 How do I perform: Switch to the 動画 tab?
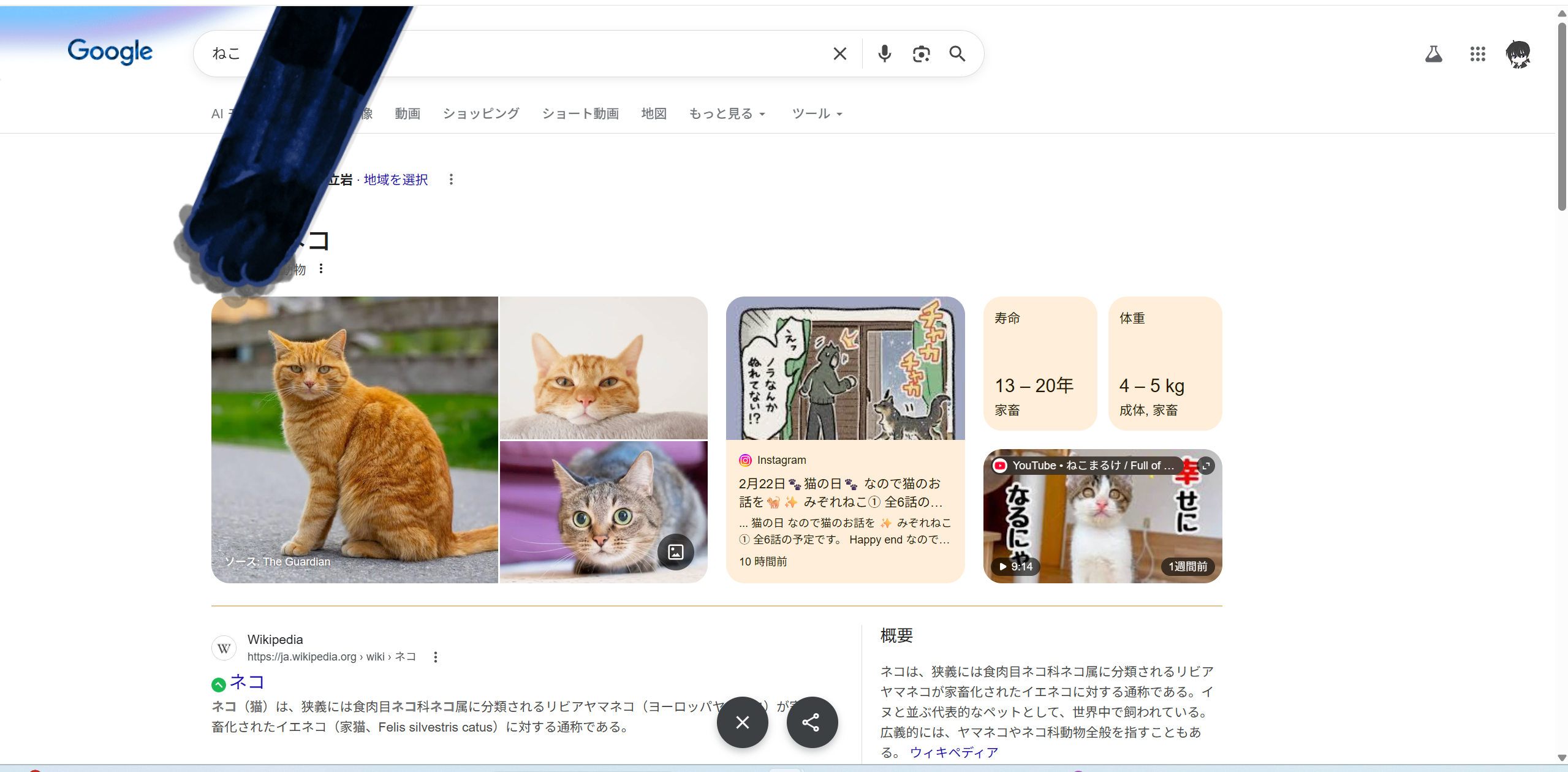point(407,113)
